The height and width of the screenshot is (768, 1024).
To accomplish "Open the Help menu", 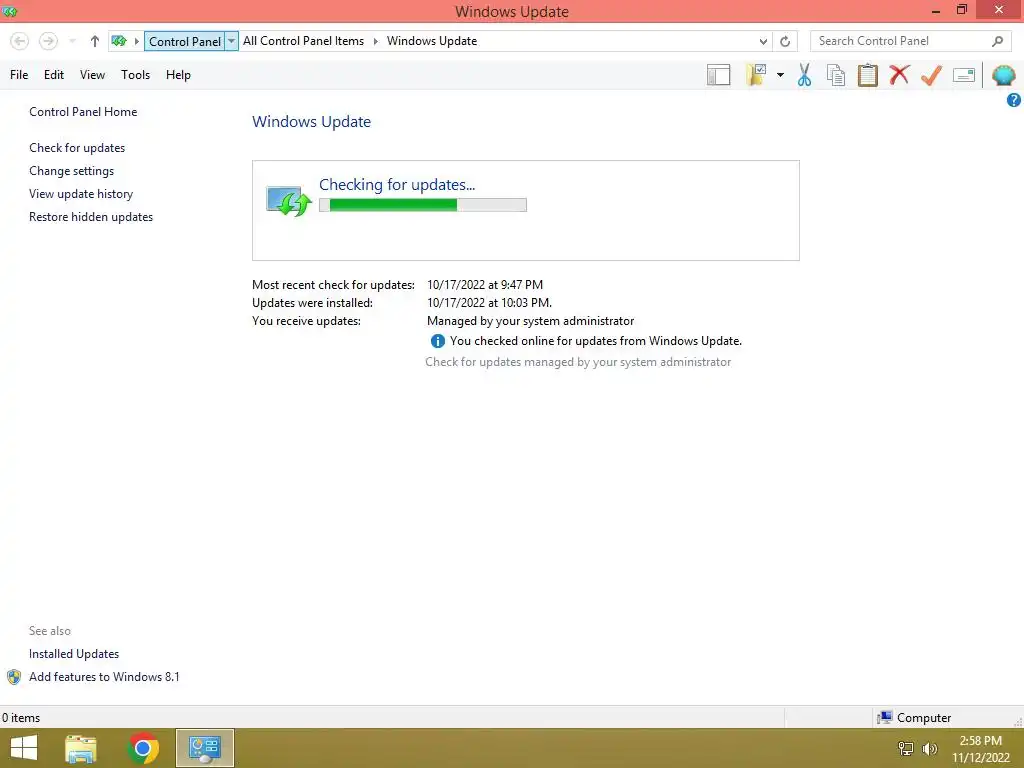I will (178, 75).
